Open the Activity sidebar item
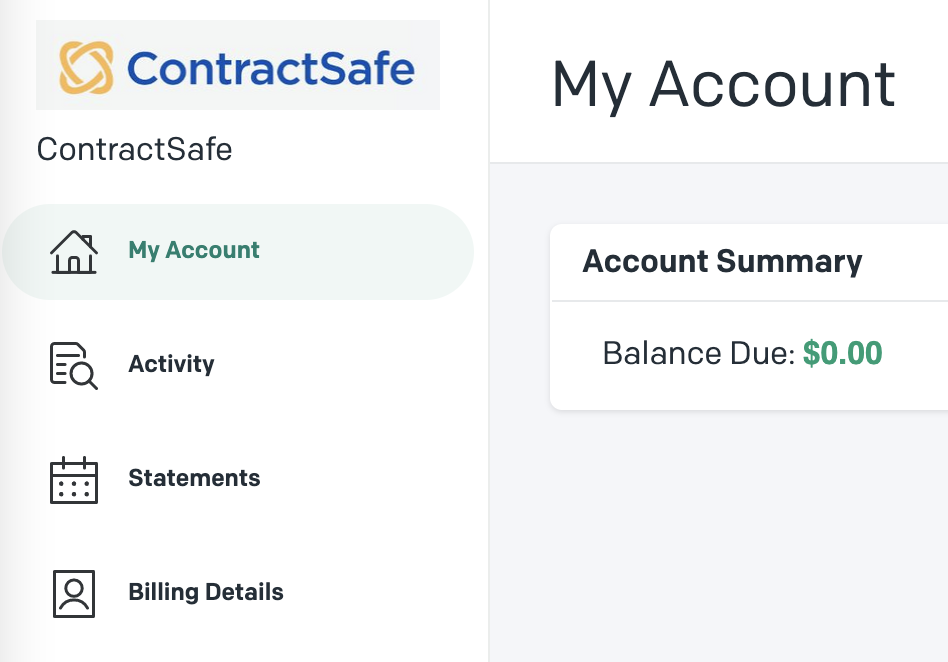948x662 pixels. coord(171,364)
